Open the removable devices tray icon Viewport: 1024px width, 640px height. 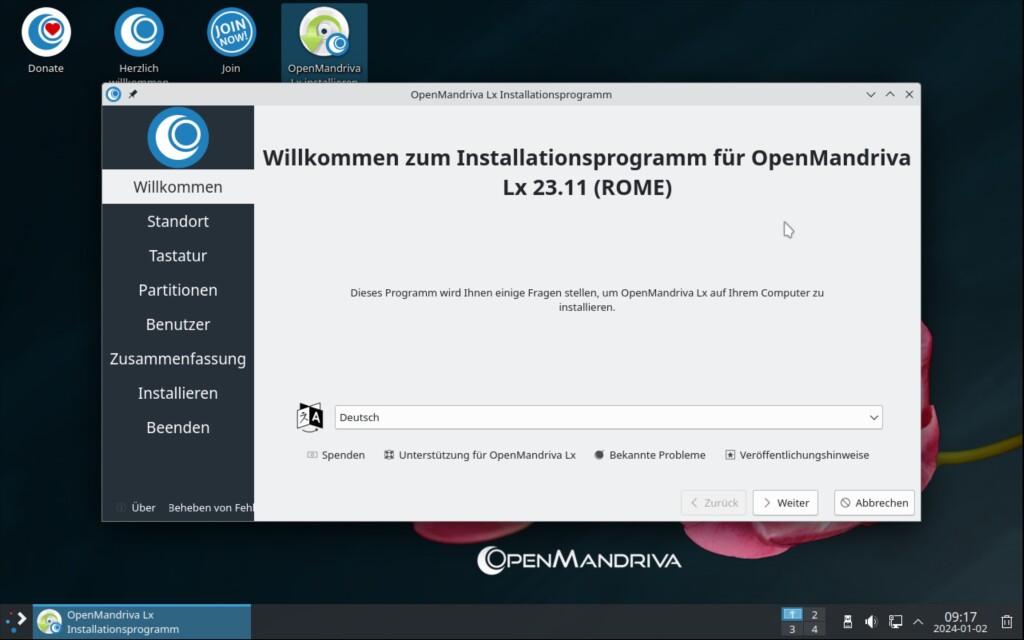pos(847,622)
